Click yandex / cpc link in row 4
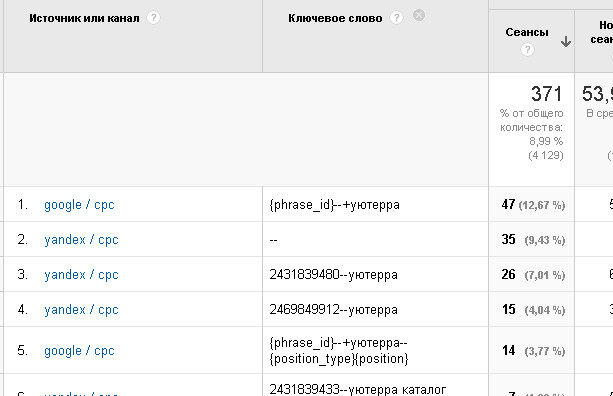 pos(81,310)
